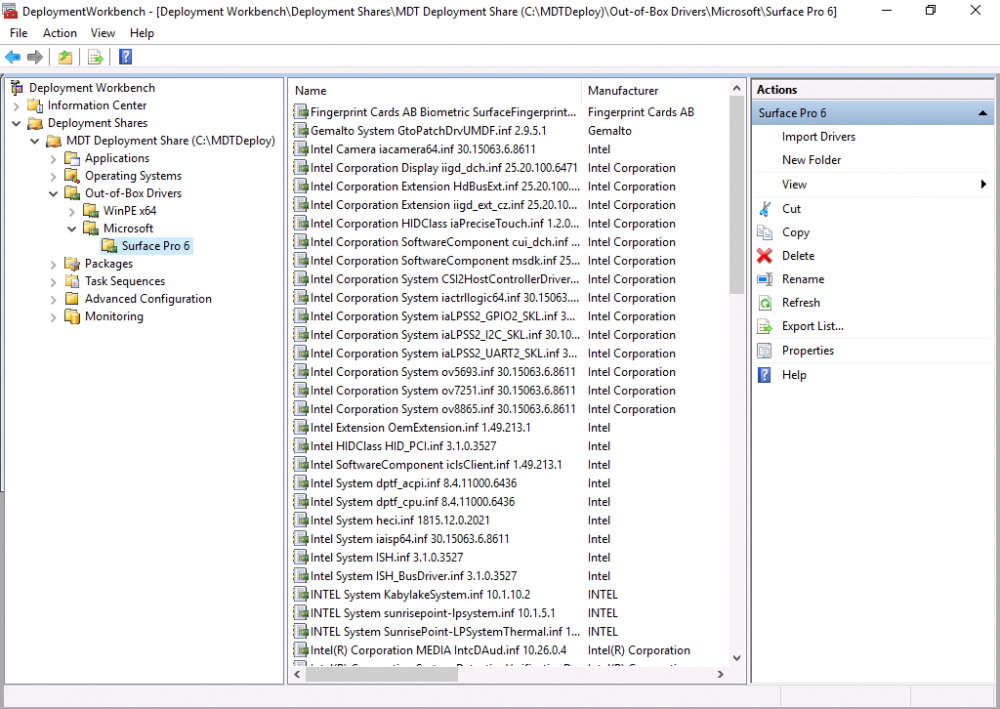This screenshot has height=709, width=1000.
Task: Click the Copy icon in Actions pane
Action: point(765,232)
